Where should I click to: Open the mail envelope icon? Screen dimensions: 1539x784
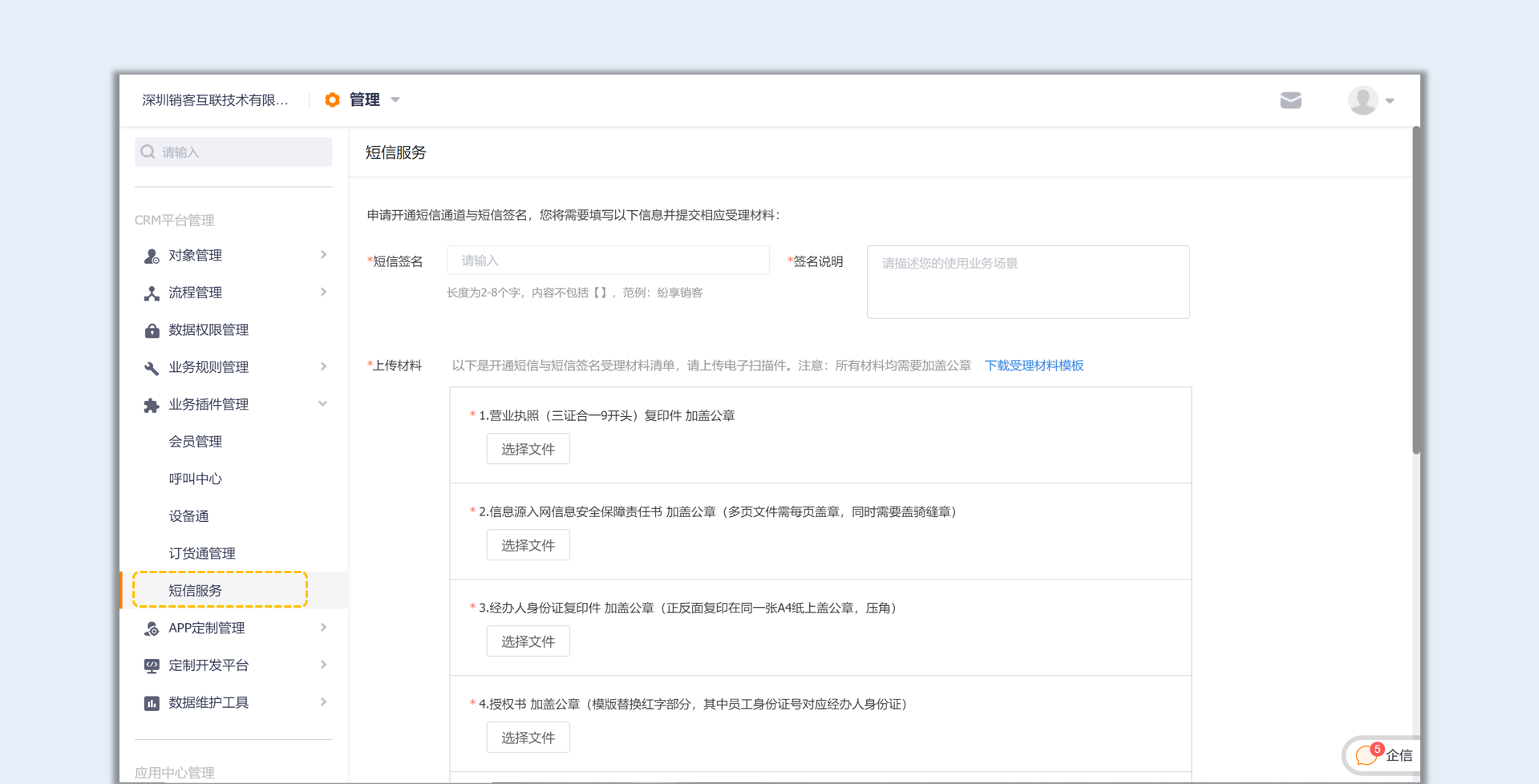[1290, 100]
